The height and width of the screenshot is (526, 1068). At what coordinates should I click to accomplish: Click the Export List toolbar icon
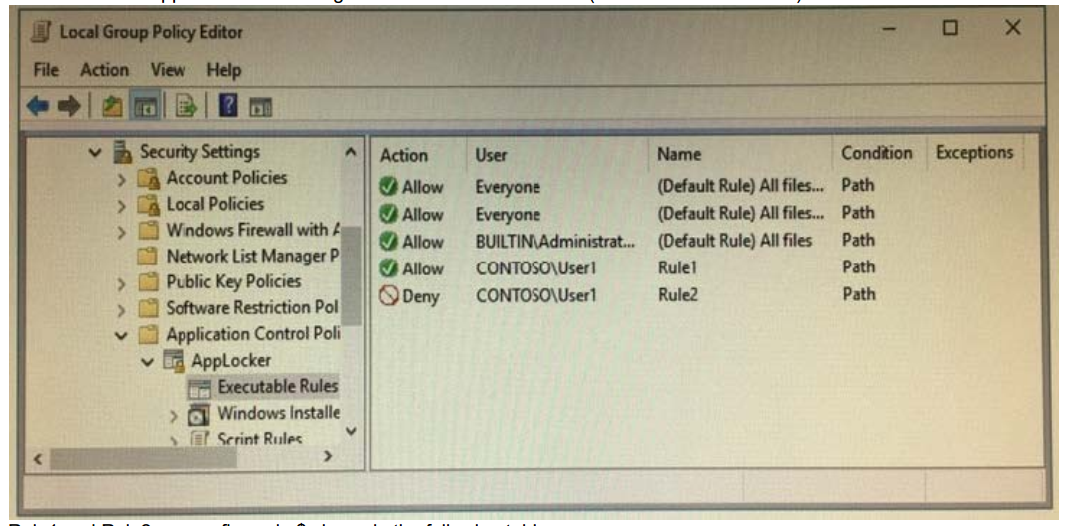tap(187, 106)
